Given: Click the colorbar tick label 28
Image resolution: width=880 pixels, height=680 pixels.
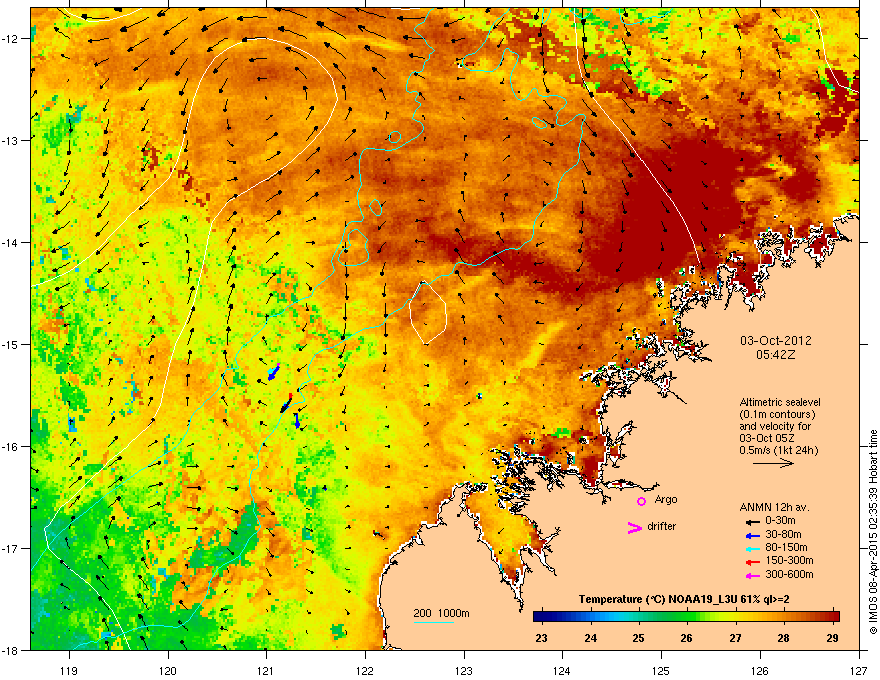Looking at the screenshot, I should tap(783, 638).
